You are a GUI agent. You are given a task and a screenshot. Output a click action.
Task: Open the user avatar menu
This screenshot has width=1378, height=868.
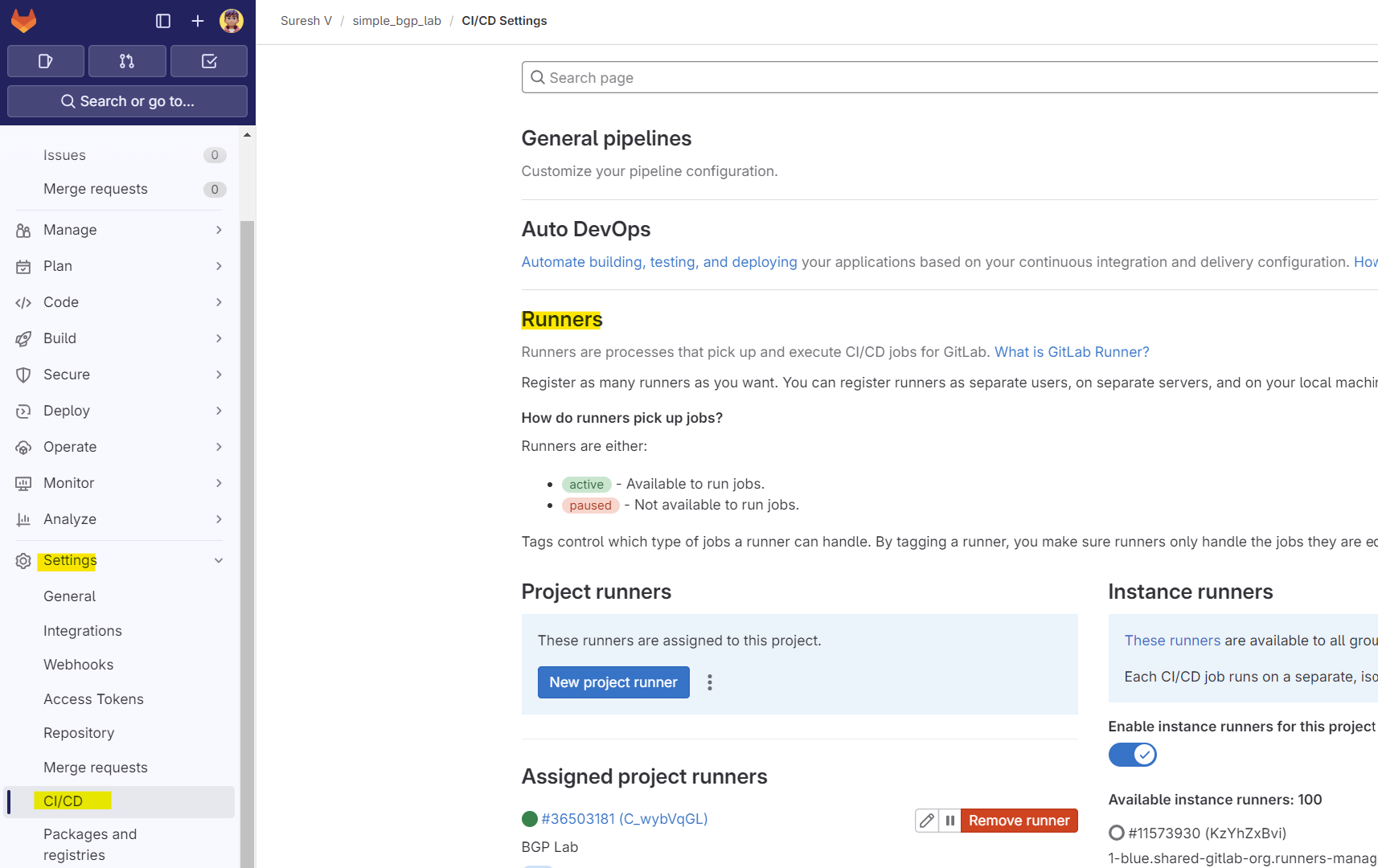(x=232, y=21)
